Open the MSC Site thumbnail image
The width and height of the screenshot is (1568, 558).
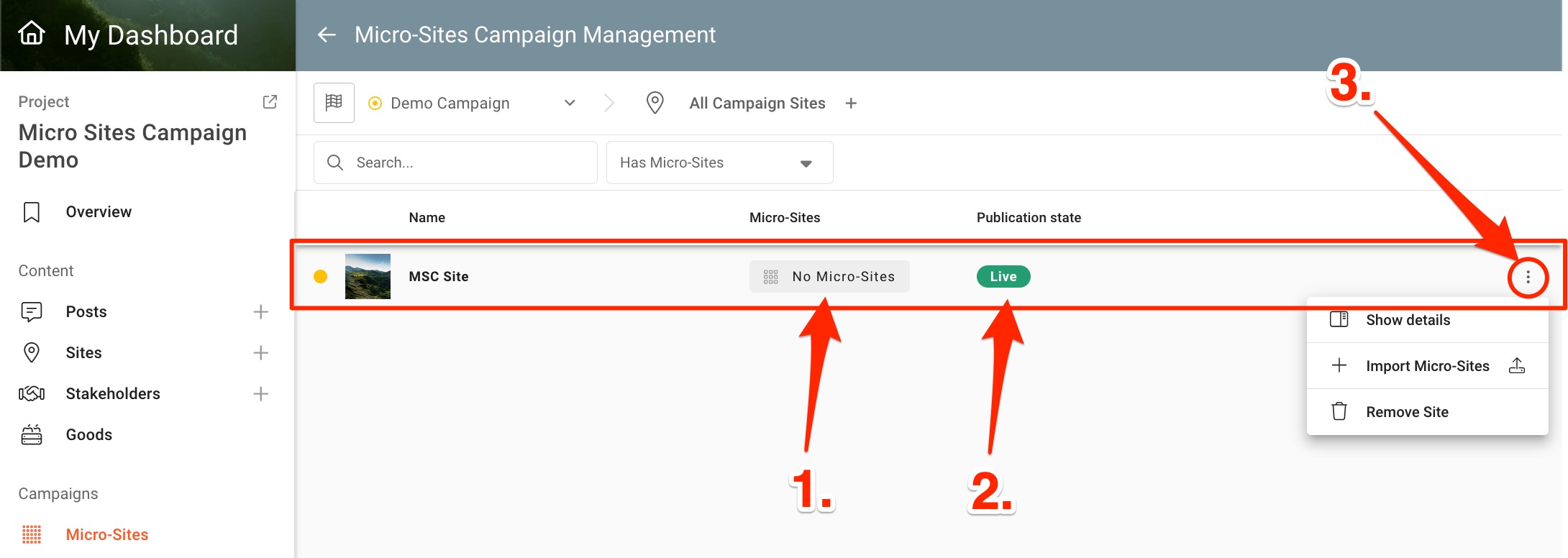[x=368, y=277]
